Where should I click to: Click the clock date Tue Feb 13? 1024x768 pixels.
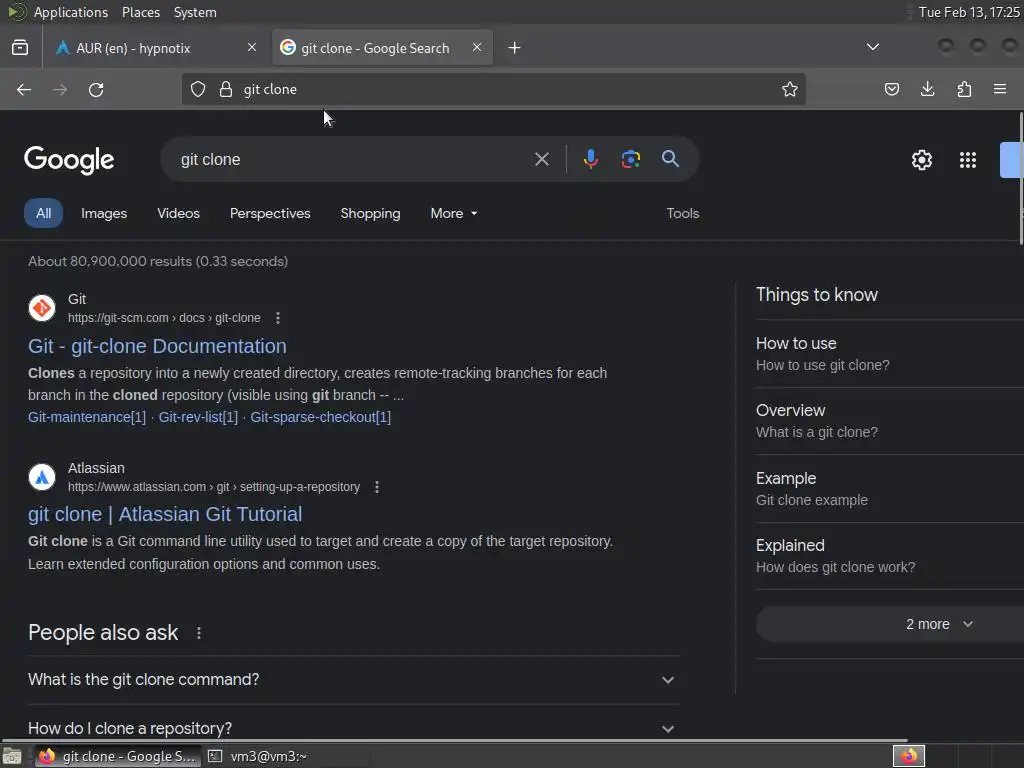pos(969,12)
